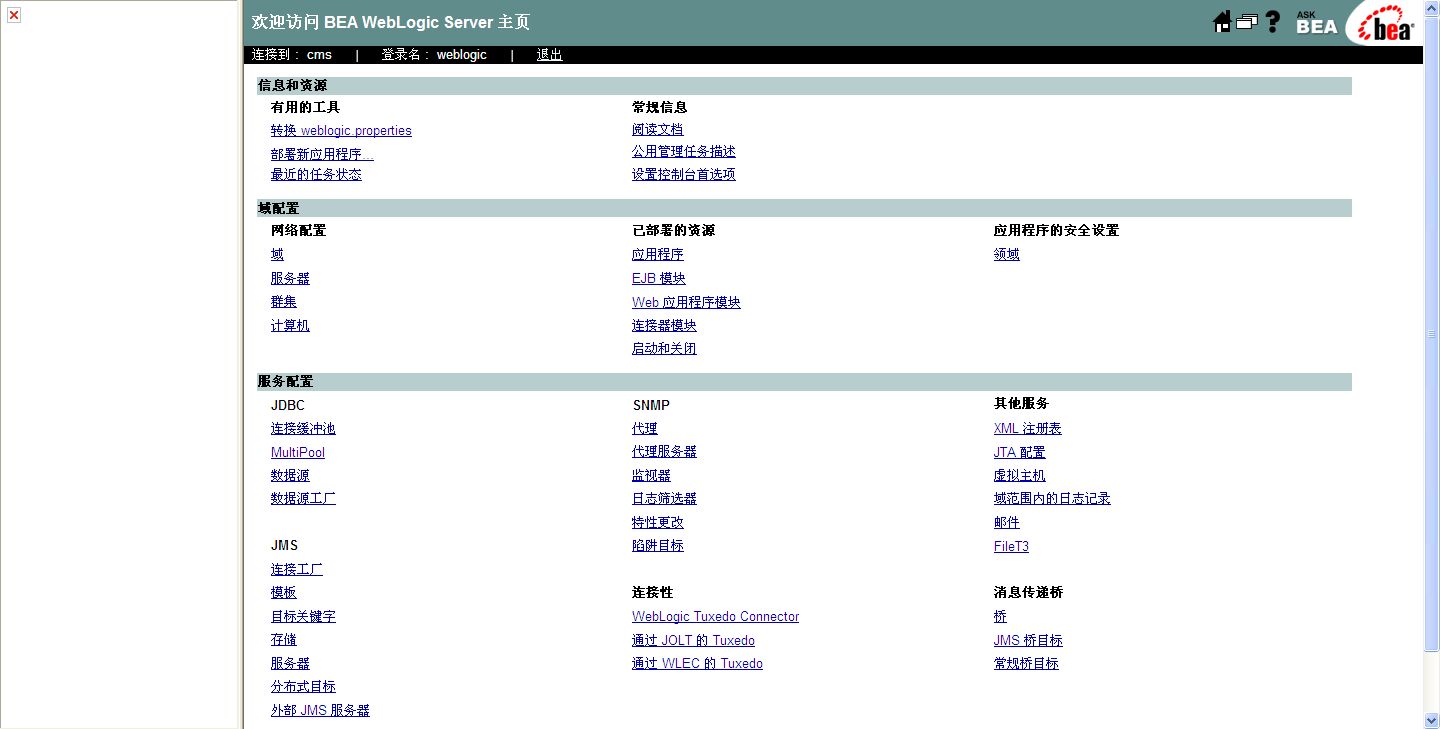Viewport: 1440px width, 729px height.
Task: Open JMS 桥目标 link
Action: point(1028,641)
